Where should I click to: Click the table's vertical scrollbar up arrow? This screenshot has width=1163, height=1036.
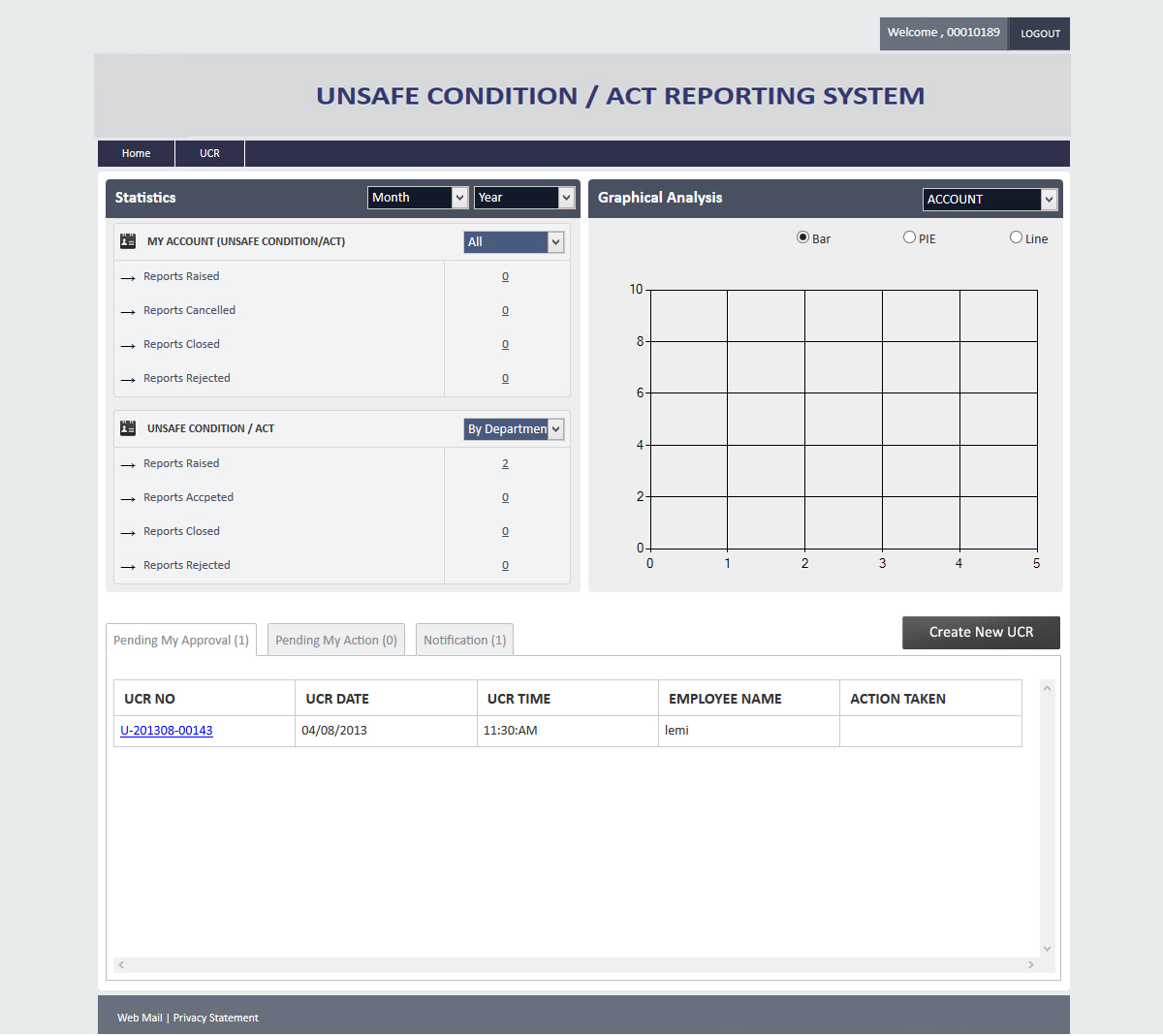1047,688
